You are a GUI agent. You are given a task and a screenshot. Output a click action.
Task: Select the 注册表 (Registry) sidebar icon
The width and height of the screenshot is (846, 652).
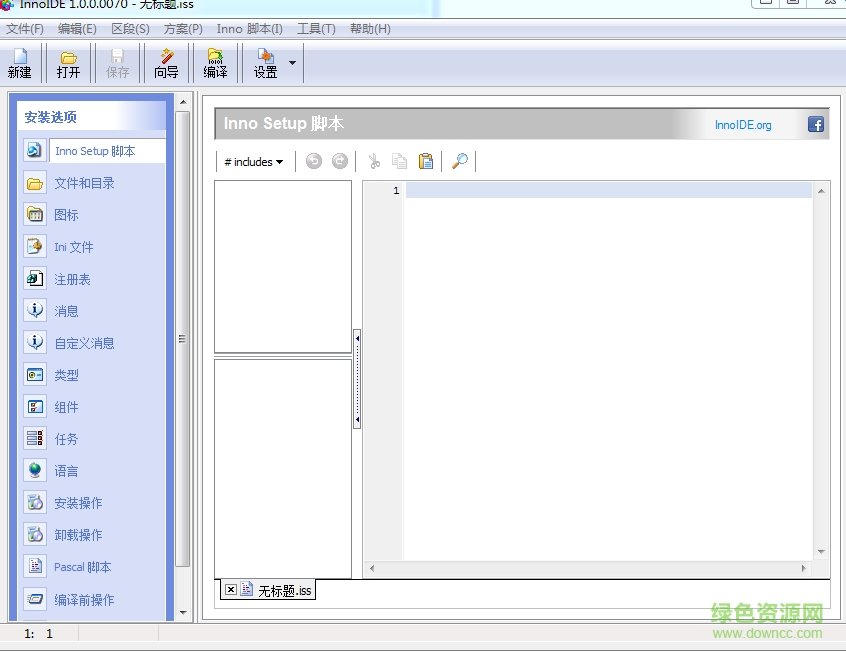[x=35, y=279]
